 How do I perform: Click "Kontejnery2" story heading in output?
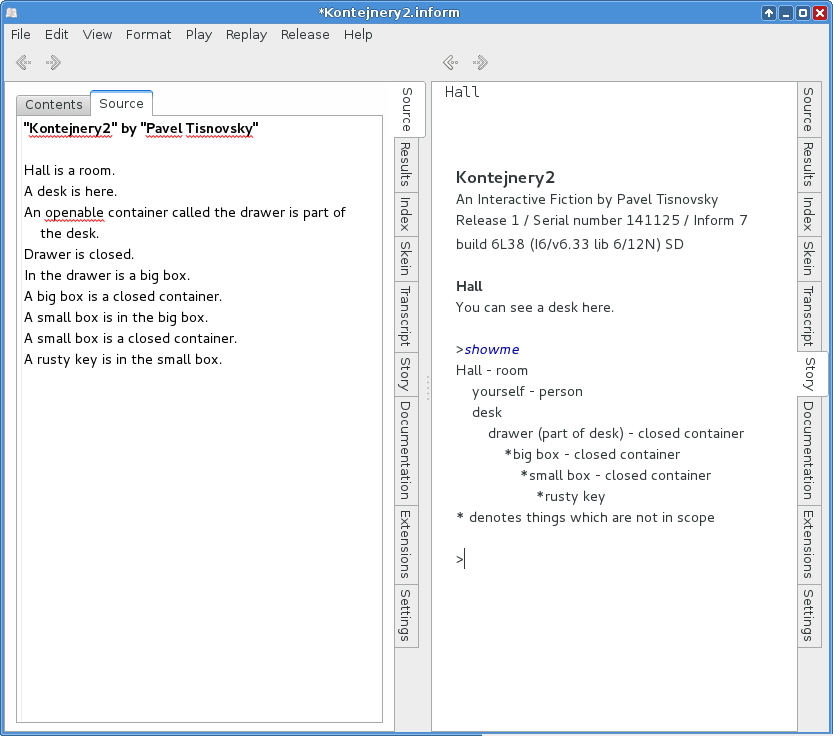[x=505, y=177]
